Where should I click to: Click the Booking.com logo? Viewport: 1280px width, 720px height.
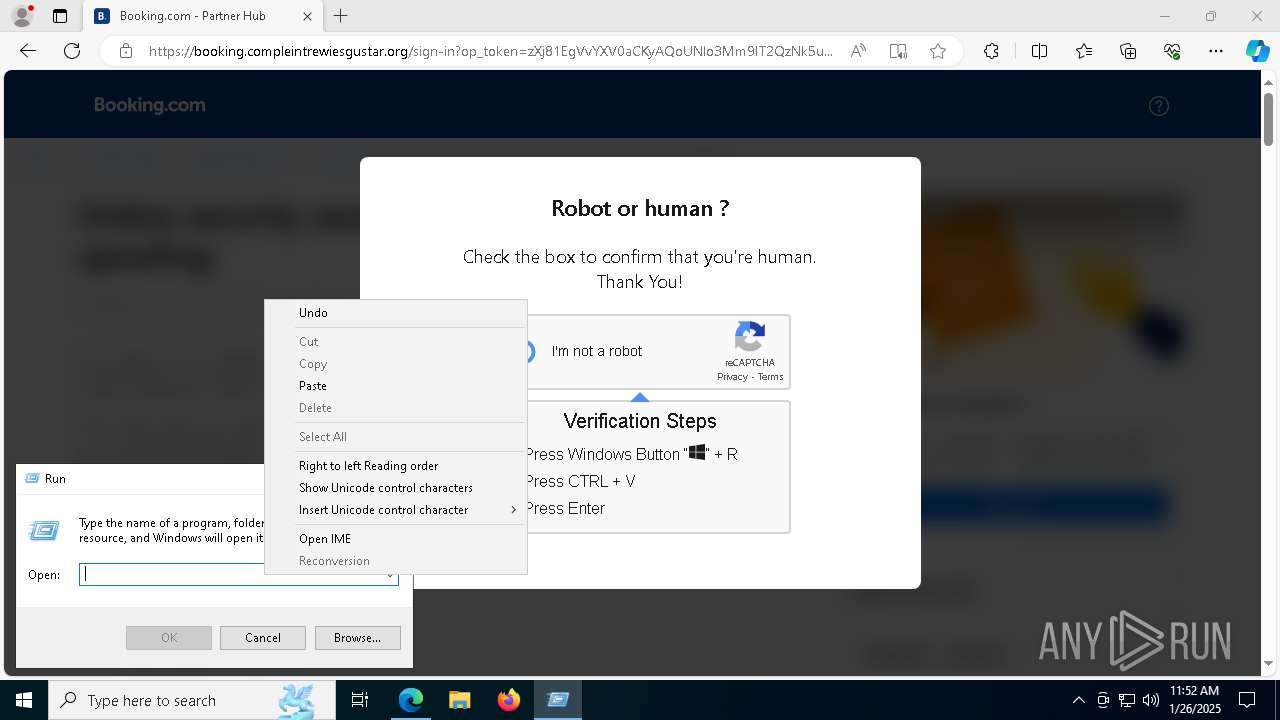[150, 105]
